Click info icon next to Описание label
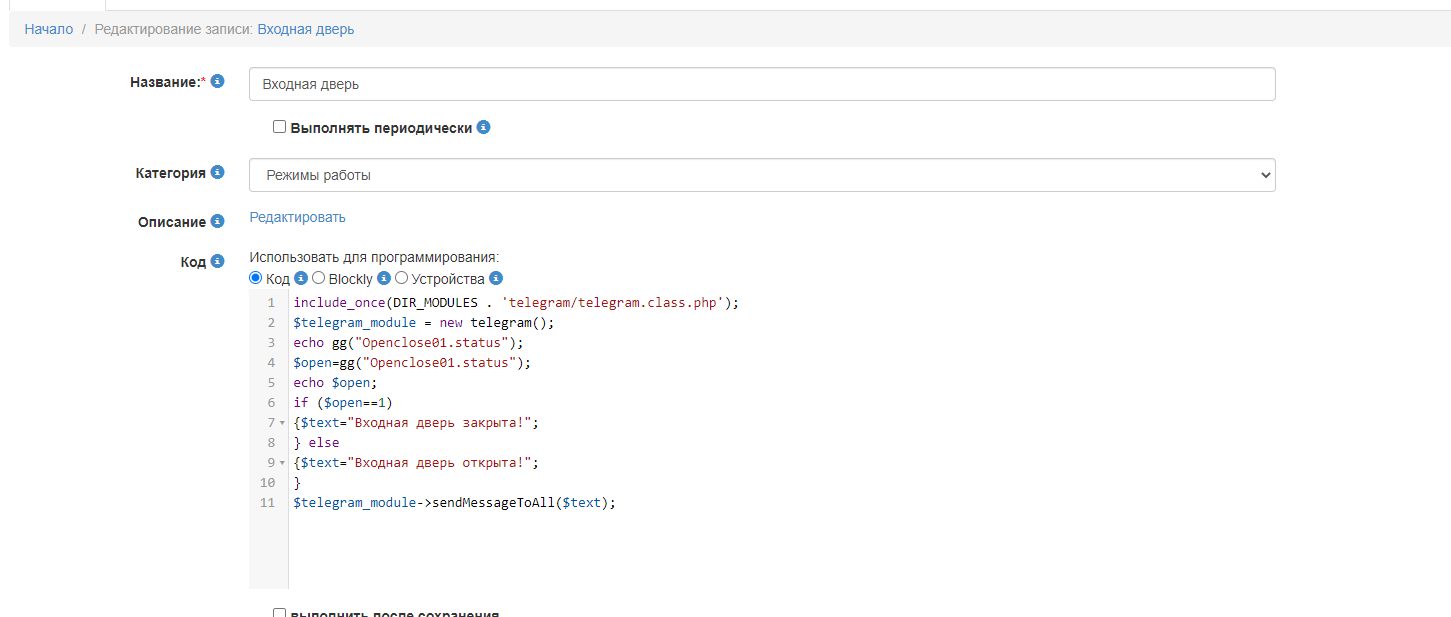 click(217, 221)
